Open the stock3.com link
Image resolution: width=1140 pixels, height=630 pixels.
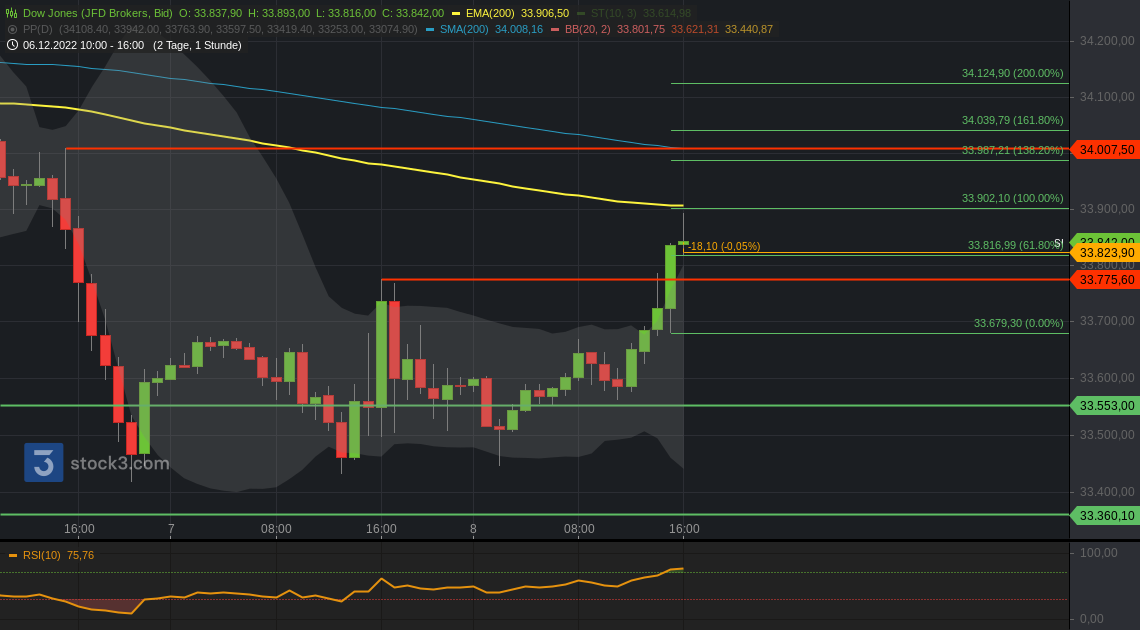117,463
